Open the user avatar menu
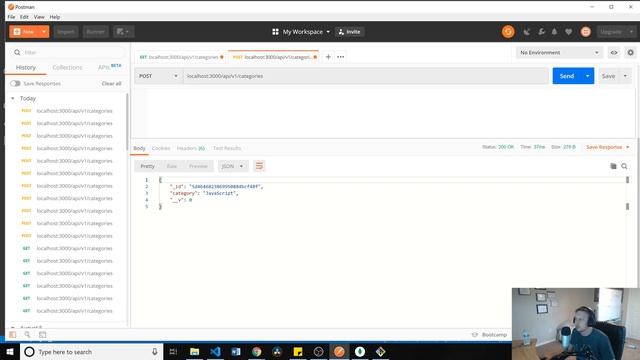The height and width of the screenshot is (360, 640). (x=586, y=32)
